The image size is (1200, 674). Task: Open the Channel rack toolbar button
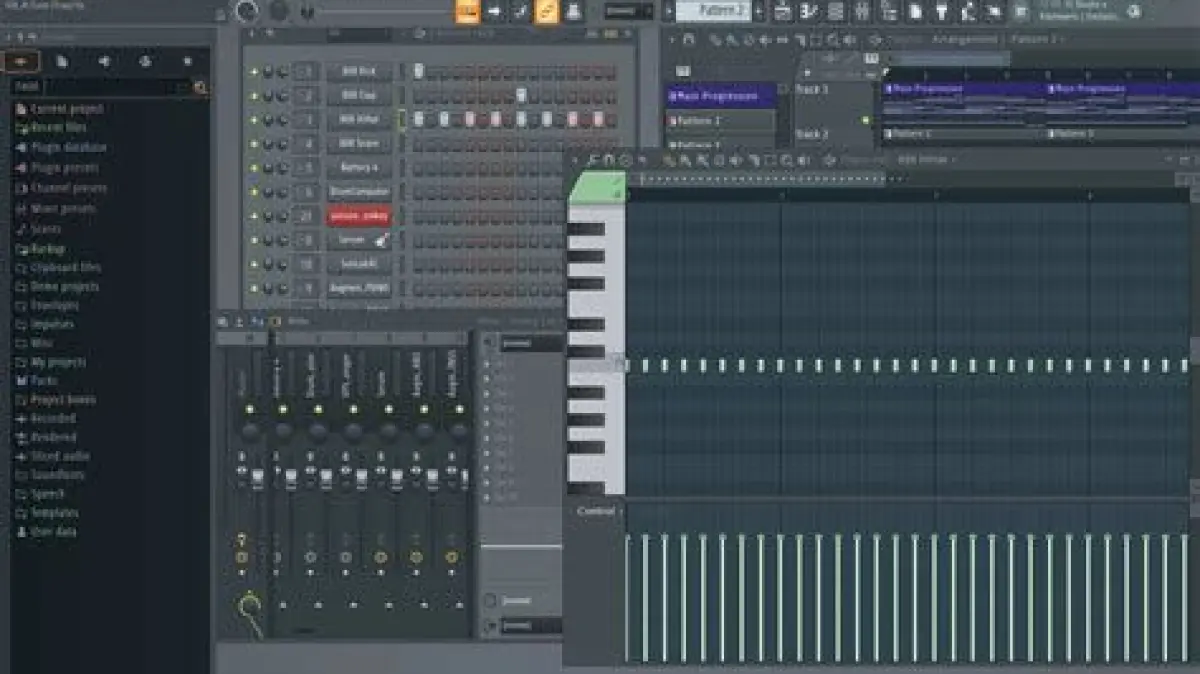click(835, 11)
